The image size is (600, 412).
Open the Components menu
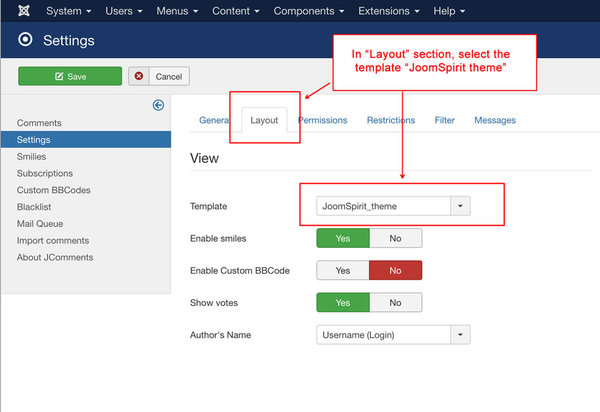[x=308, y=11]
